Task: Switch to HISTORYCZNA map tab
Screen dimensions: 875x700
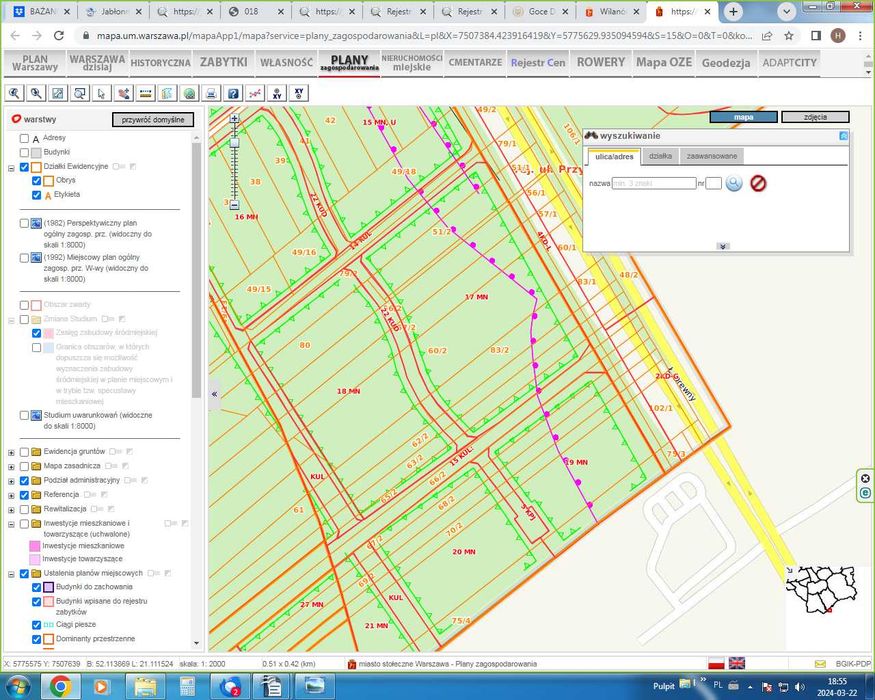Action: pyautogui.click(x=160, y=63)
